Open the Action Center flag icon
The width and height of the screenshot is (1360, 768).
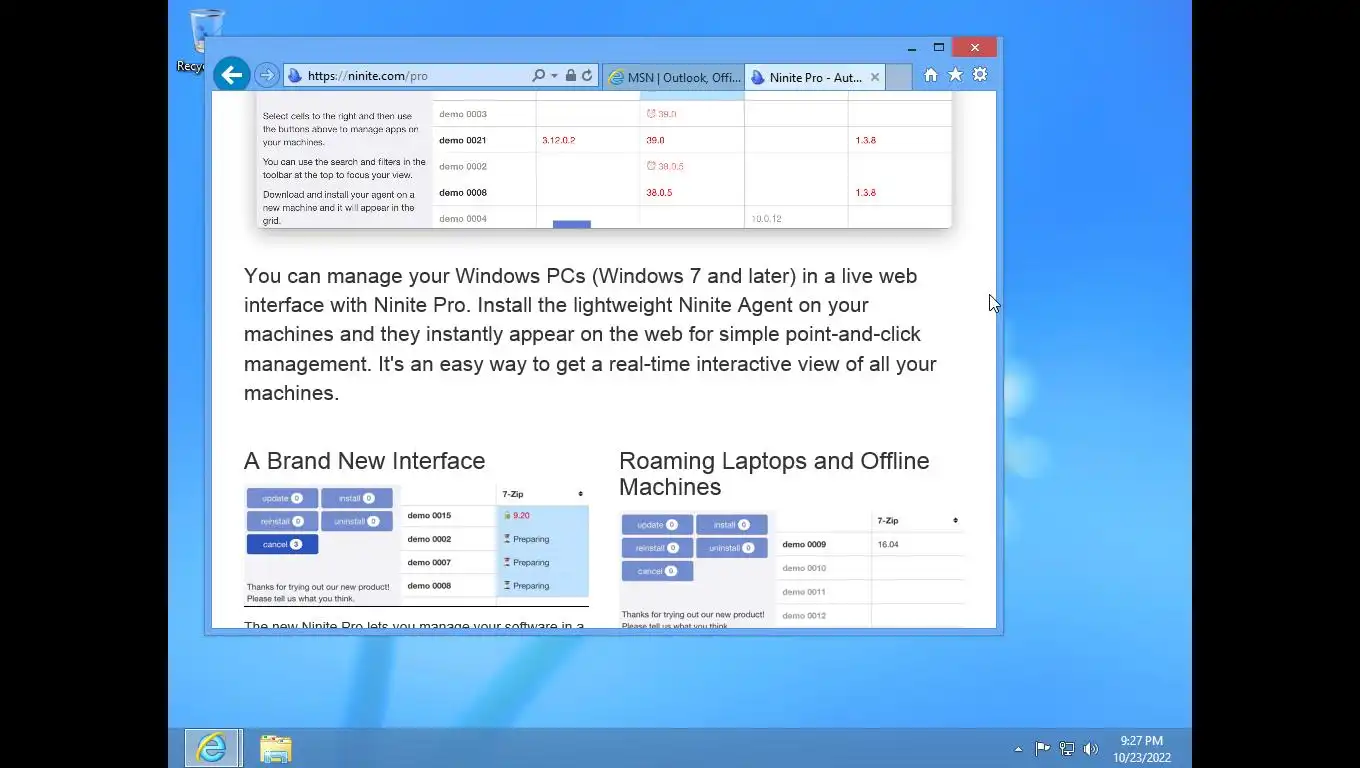click(x=1042, y=749)
